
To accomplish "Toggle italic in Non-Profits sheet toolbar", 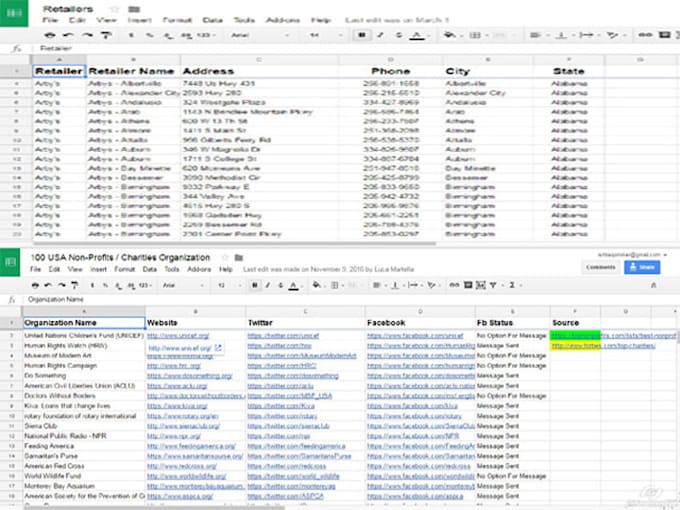I will pos(268,285).
